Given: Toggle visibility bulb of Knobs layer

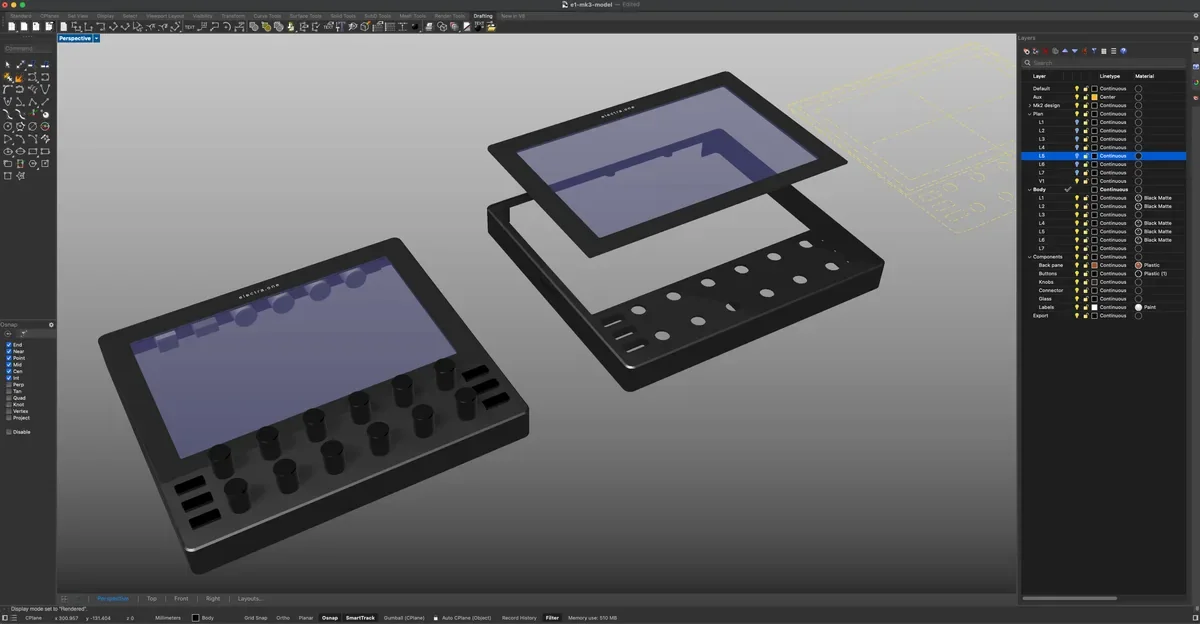Looking at the screenshot, I should tap(1077, 282).
